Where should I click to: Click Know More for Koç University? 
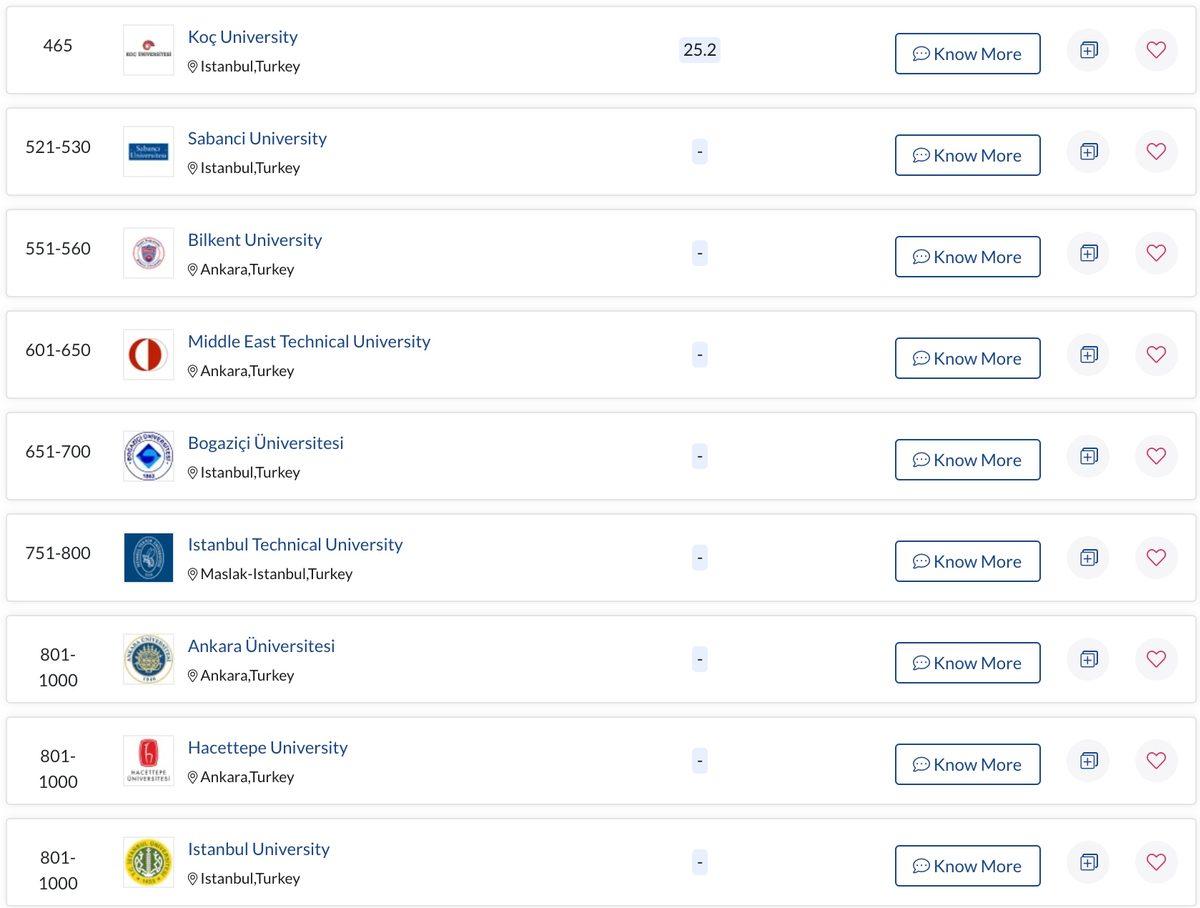click(x=967, y=54)
